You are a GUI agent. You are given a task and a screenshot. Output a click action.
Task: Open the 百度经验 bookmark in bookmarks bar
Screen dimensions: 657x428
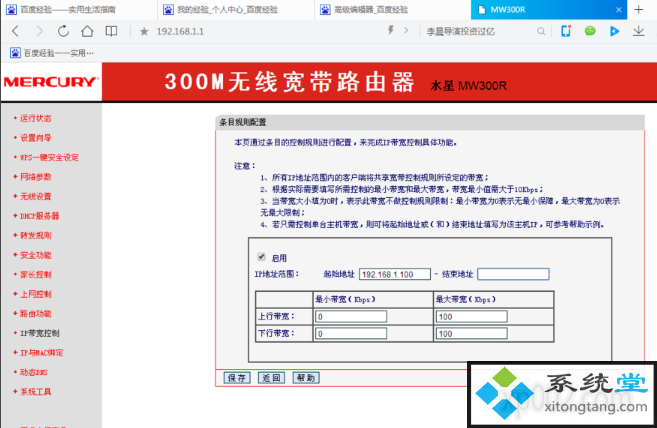click(52, 53)
